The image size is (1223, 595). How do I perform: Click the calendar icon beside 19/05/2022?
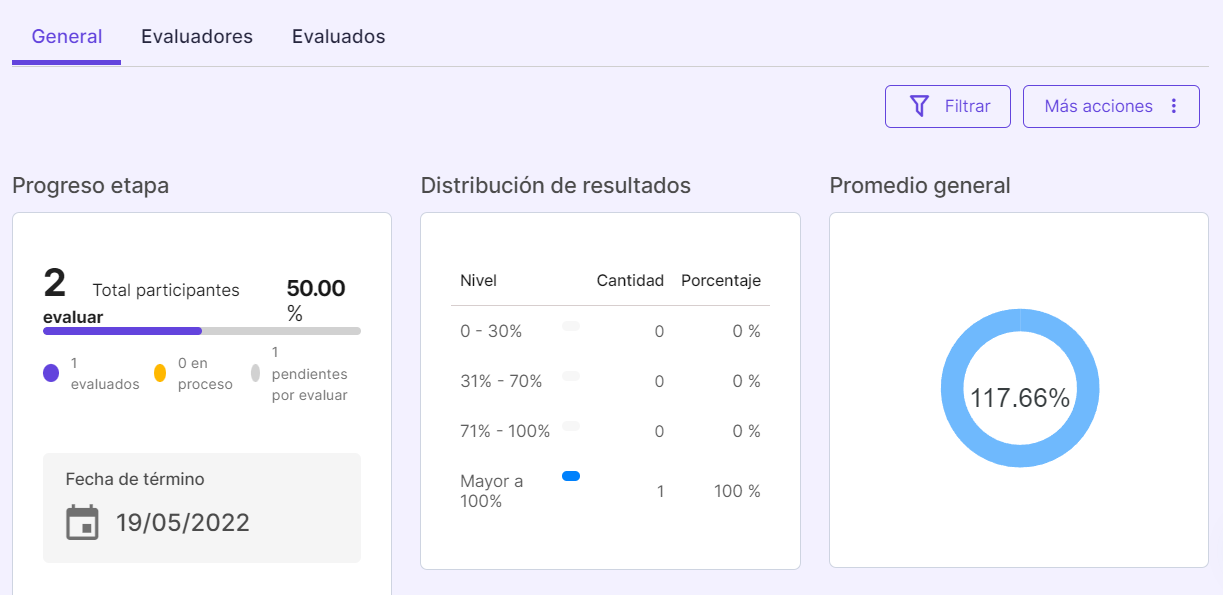click(x=82, y=522)
